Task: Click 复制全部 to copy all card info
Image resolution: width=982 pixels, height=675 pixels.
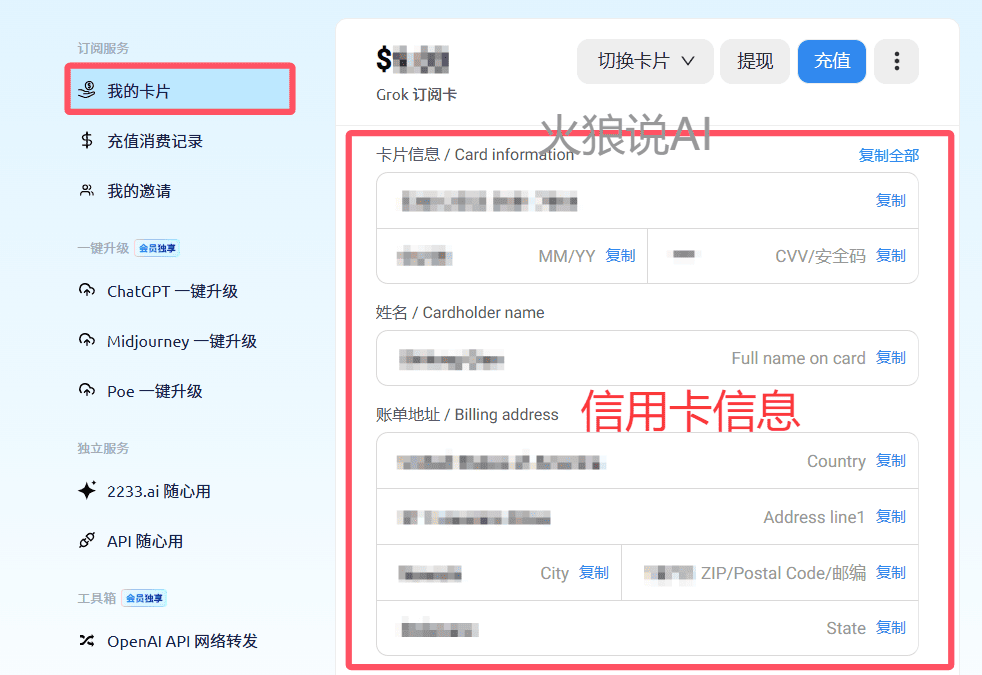Action: (888, 155)
